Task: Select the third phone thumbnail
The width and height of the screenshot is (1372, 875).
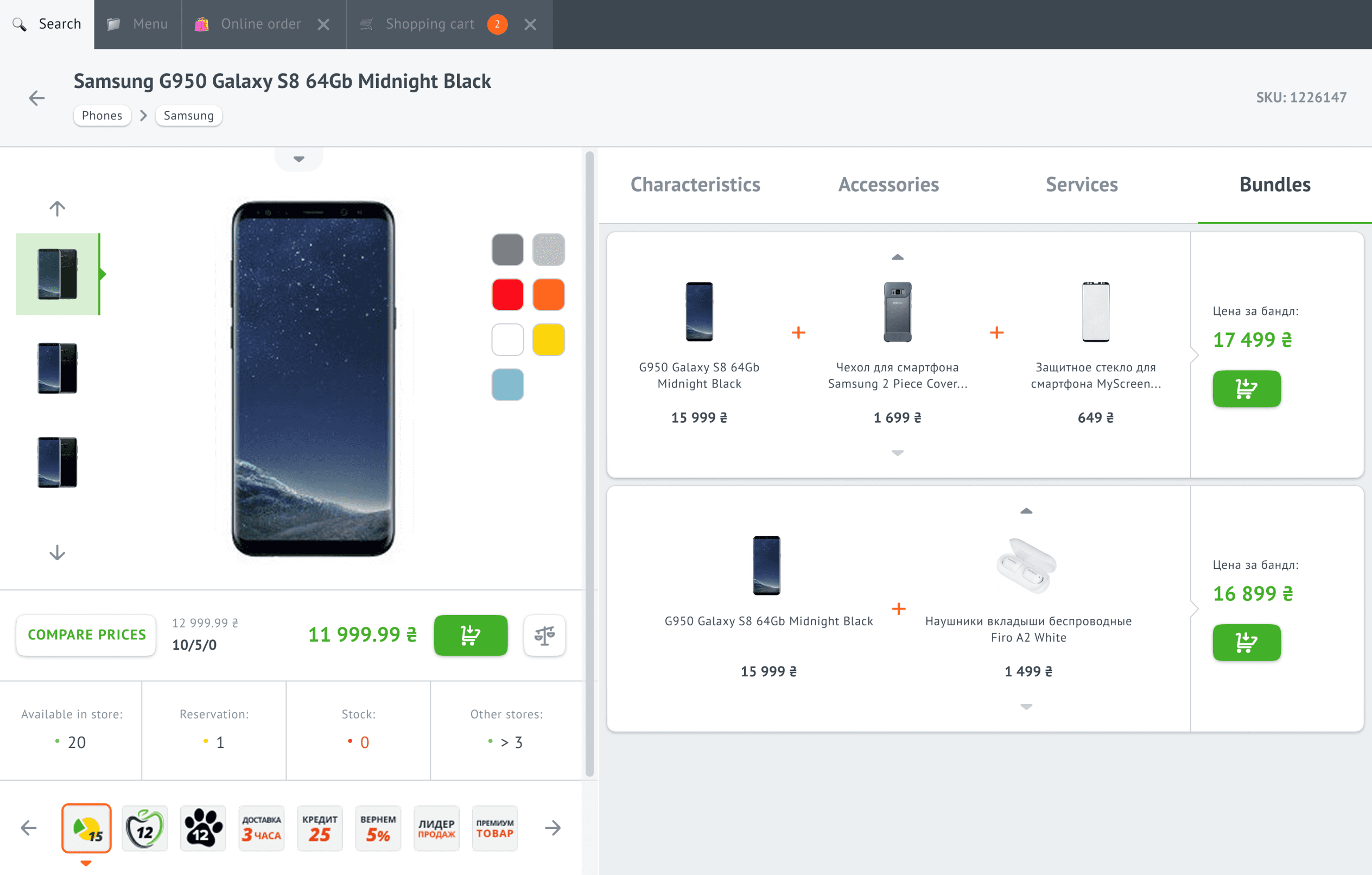Action: tap(58, 462)
